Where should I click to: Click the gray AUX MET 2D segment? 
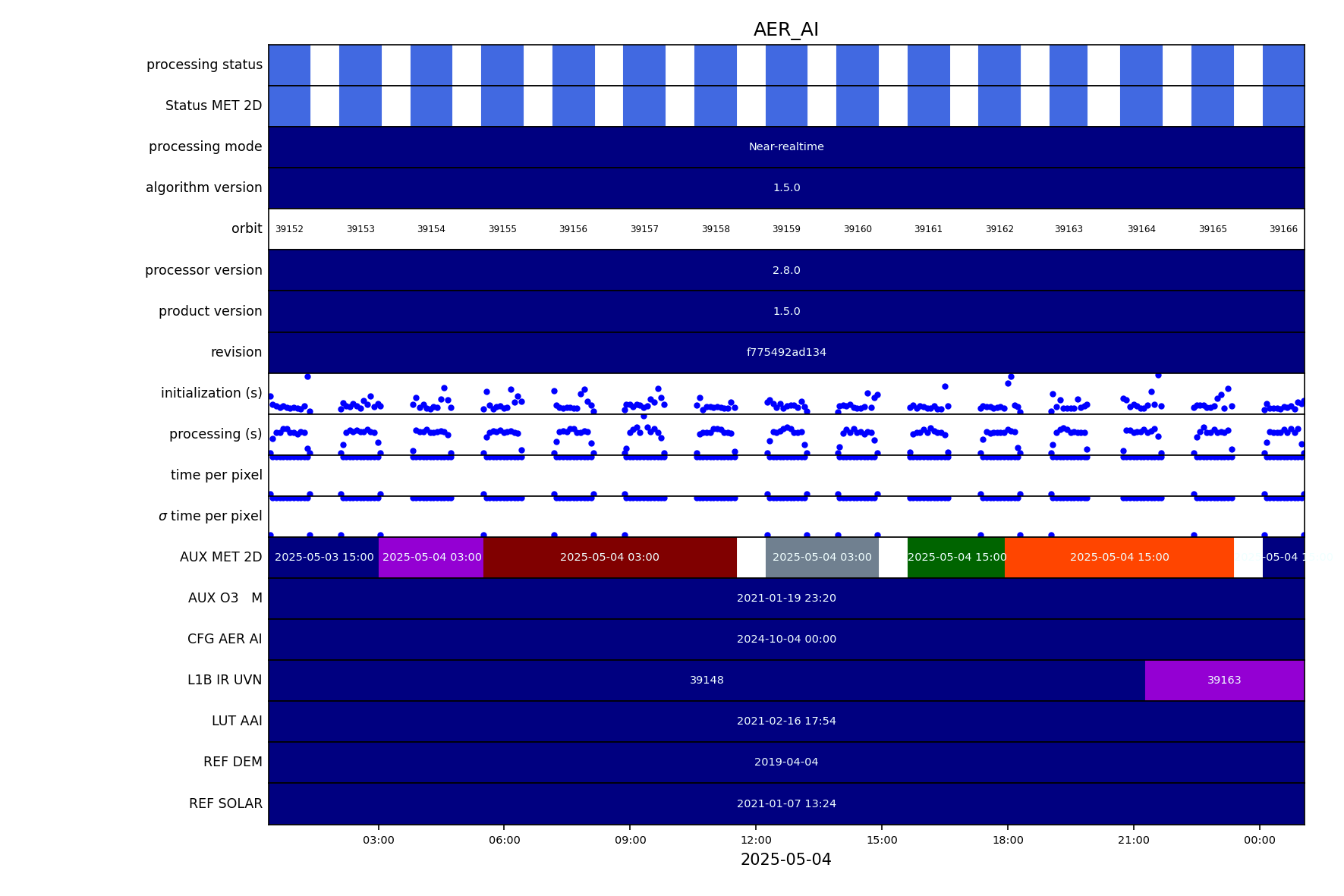tap(822, 558)
